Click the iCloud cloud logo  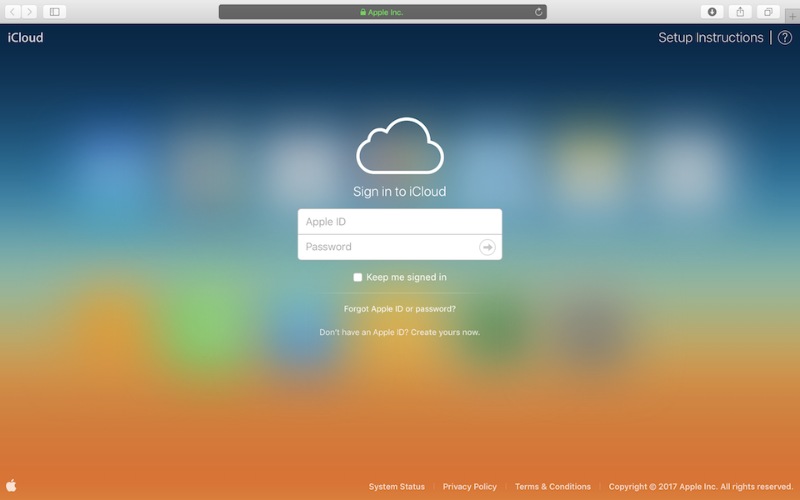(x=399, y=146)
